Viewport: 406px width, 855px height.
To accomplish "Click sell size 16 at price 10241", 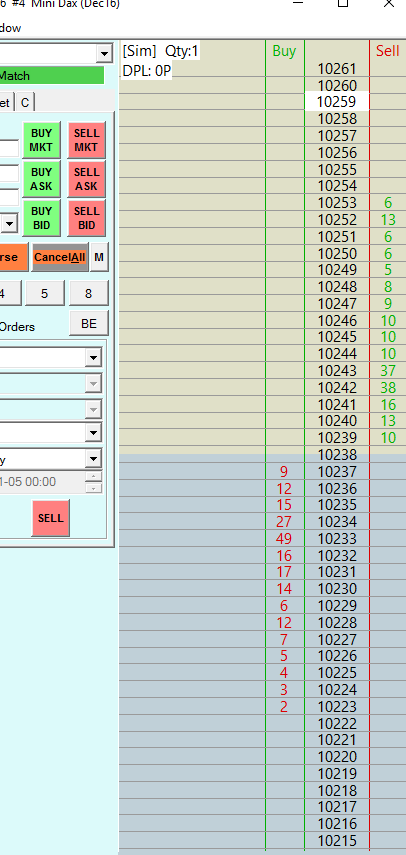I will 388,405.
